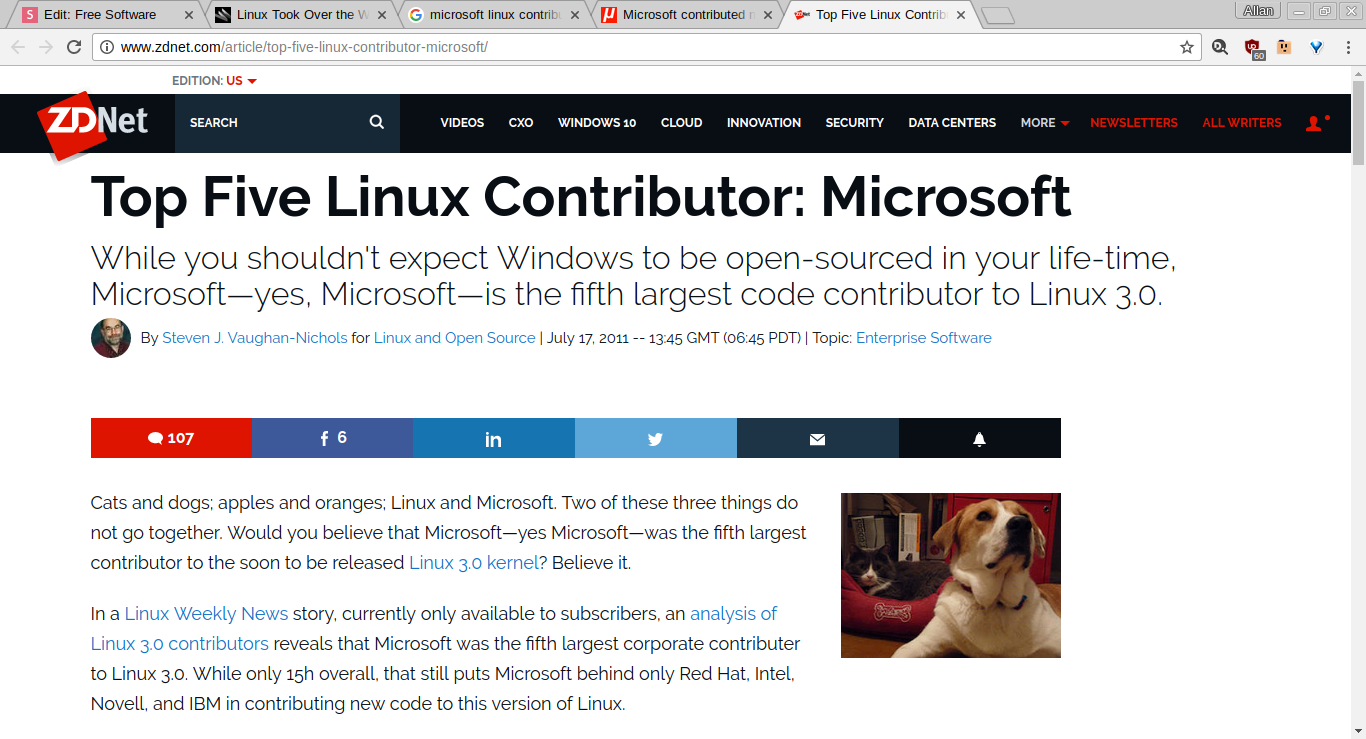Reload the ZDNet page
Viewport: 1366px width, 739px height.
(x=74, y=47)
